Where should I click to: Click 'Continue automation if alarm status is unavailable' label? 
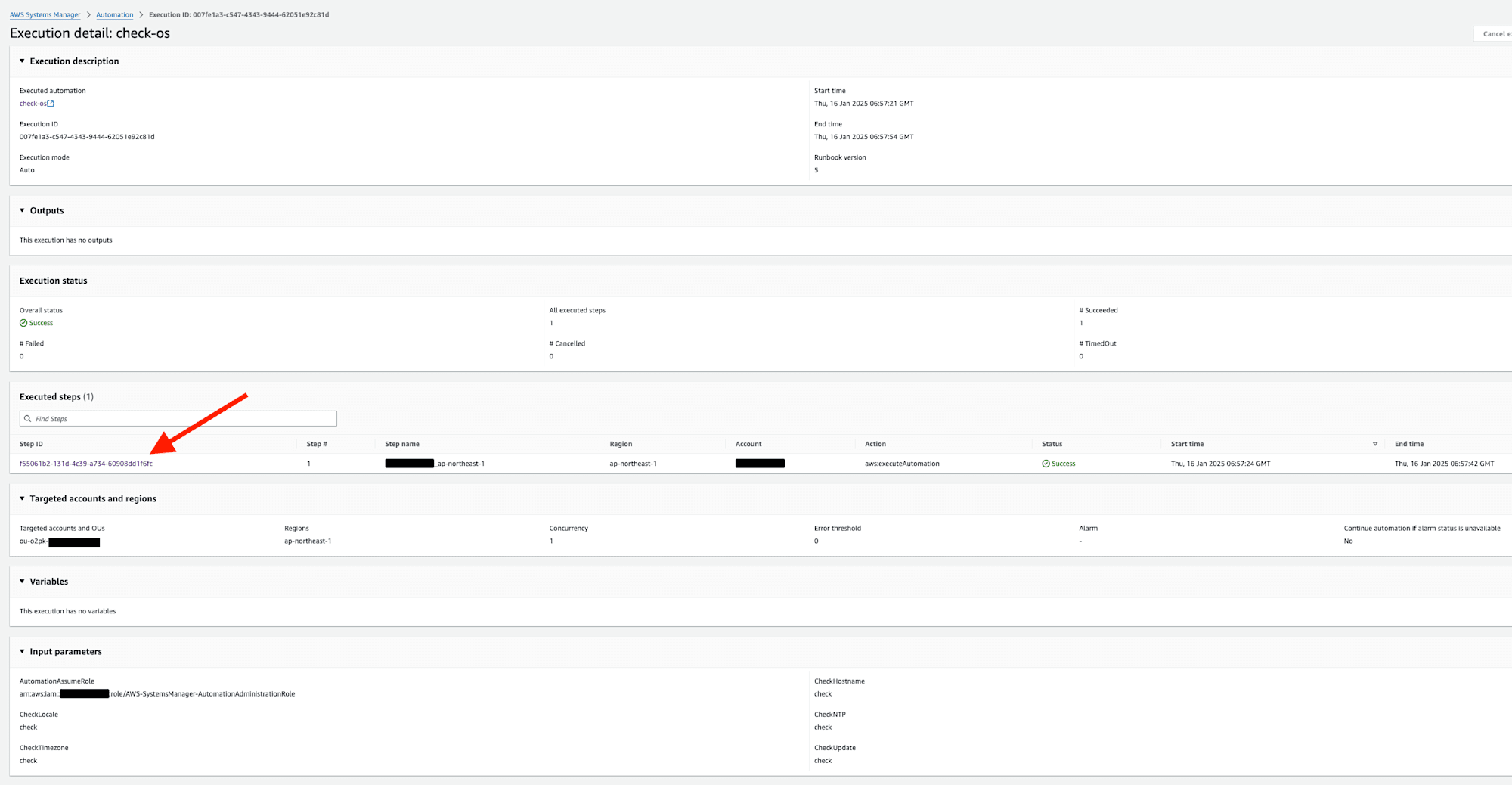1422,529
